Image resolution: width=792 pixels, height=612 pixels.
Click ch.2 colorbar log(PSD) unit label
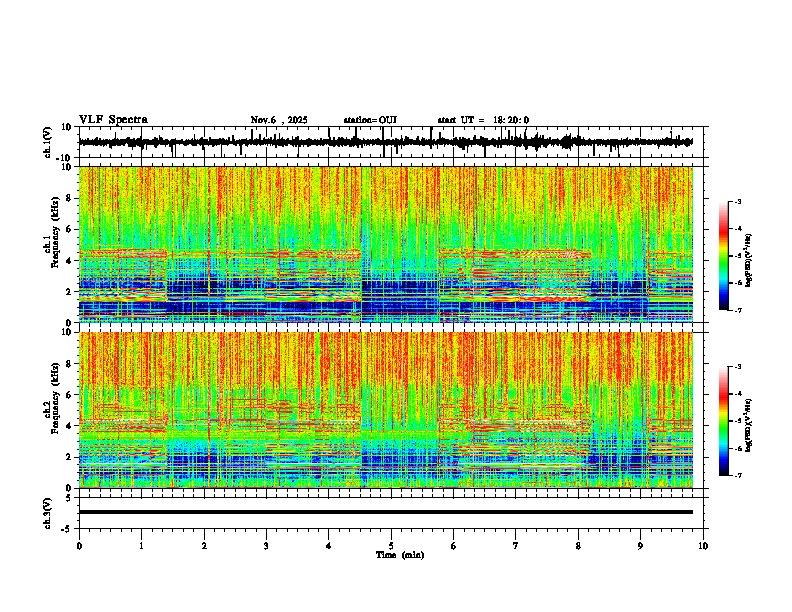click(x=748, y=425)
